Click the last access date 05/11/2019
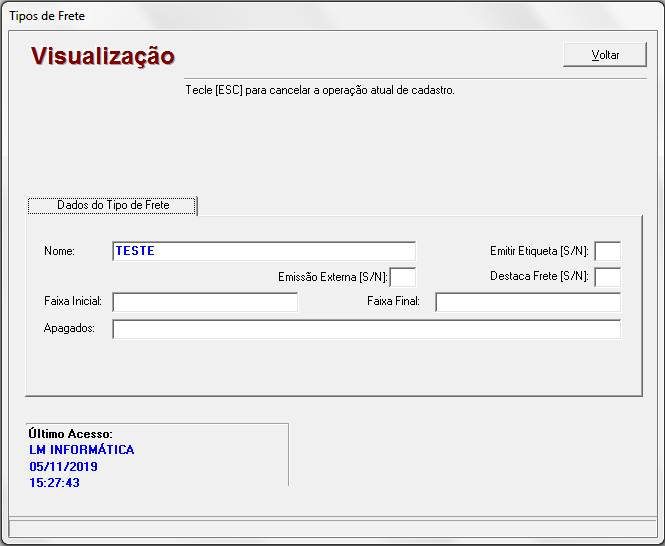The image size is (665, 546). tap(64, 467)
